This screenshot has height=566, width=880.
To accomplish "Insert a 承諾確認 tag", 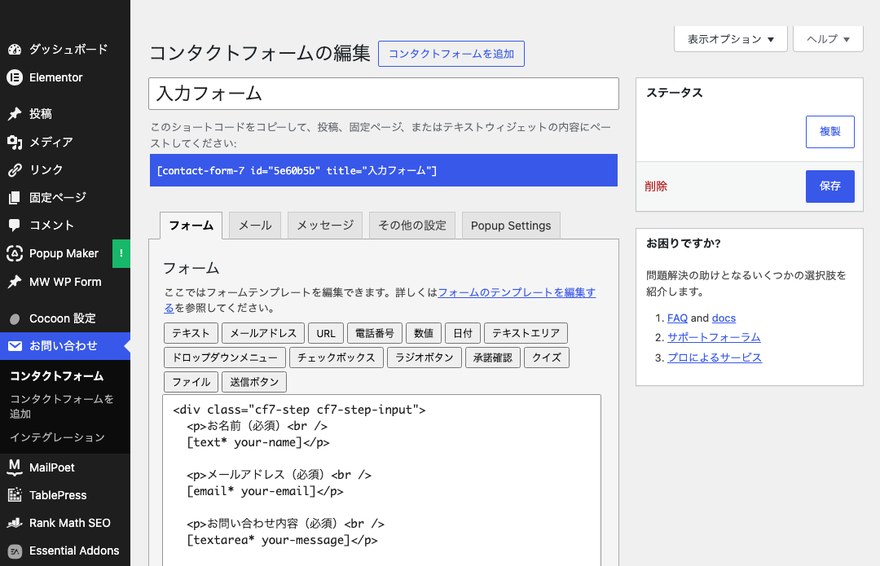I will pos(493,357).
